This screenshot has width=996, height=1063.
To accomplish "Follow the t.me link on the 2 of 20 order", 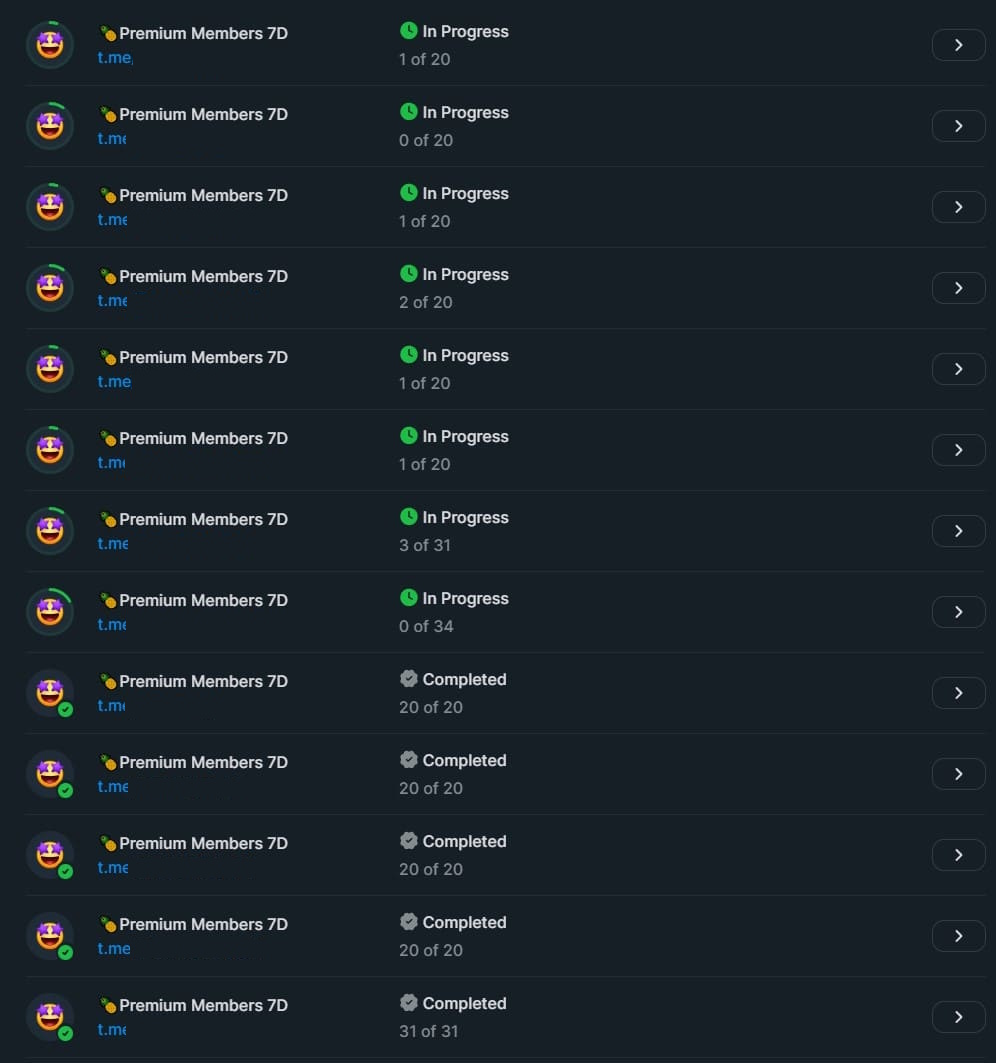I will [x=112, y=301].
